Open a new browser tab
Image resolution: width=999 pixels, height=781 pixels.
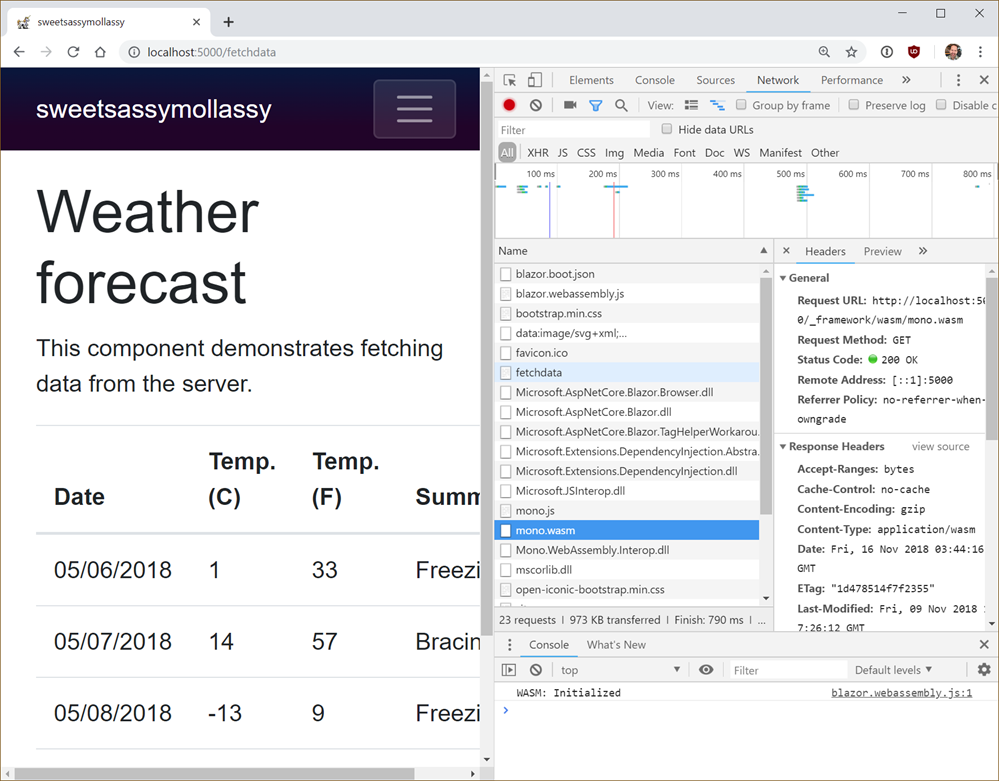(x=229, y=22)
